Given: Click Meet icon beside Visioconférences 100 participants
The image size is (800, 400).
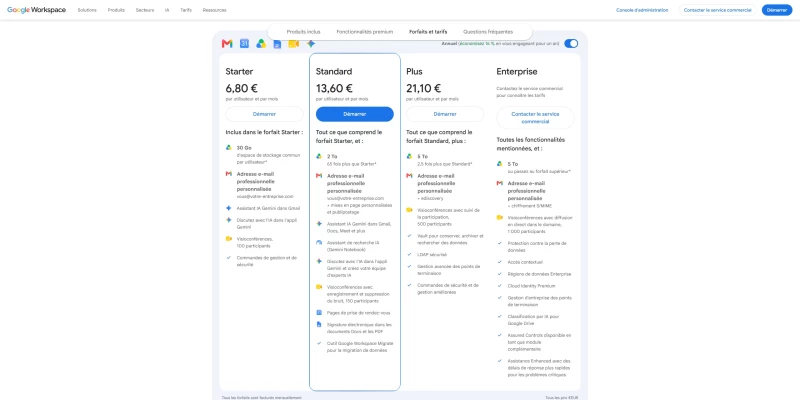Looking at the screenshot, I should tap(229, 239).
